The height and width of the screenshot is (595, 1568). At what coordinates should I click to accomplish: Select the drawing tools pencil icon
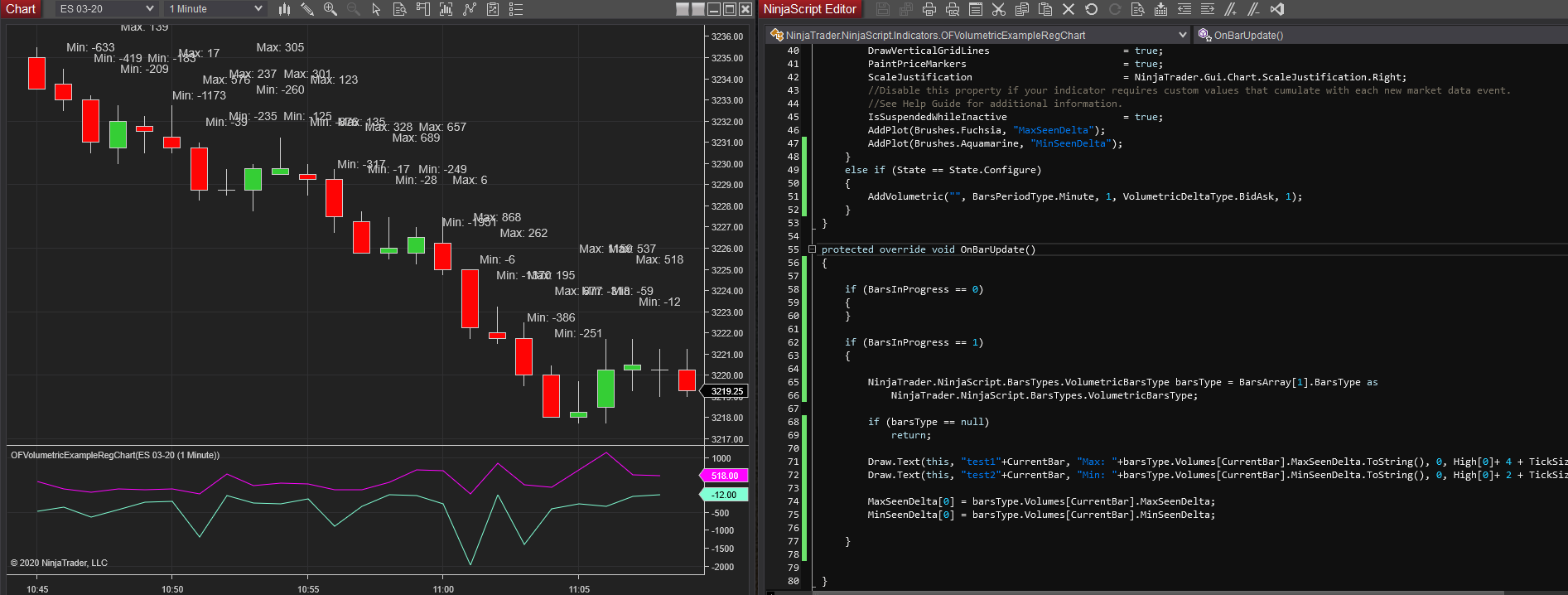(x=307, y=9)
